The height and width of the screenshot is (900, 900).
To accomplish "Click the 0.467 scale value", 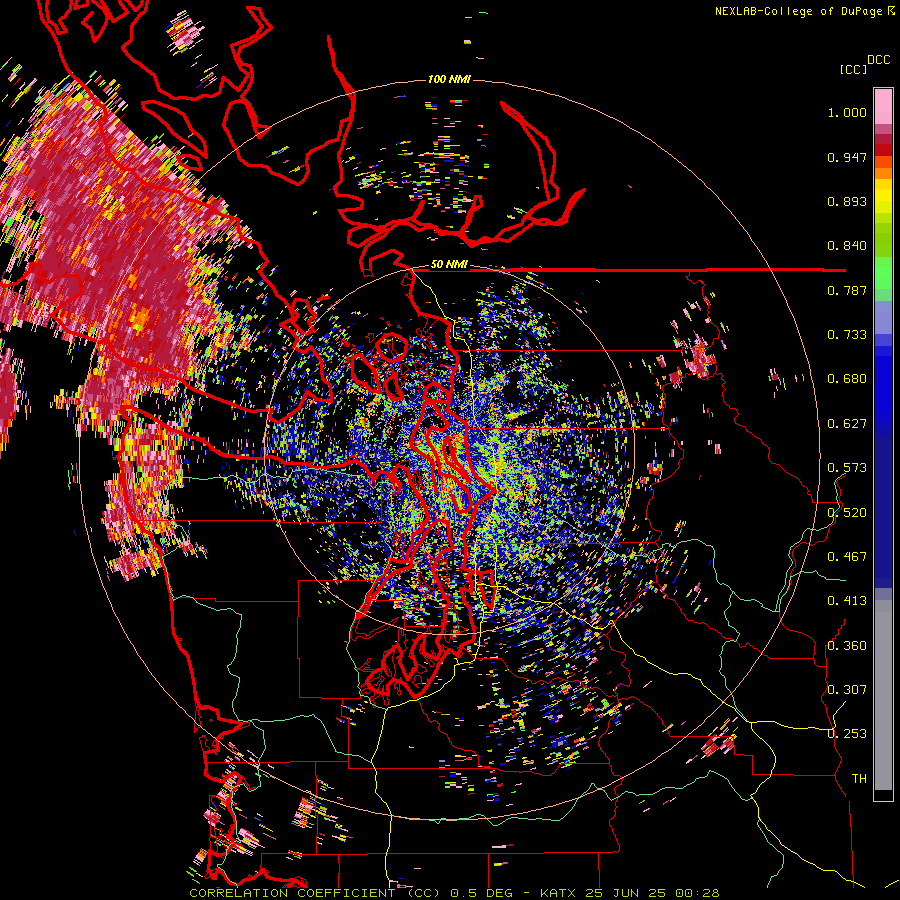I will click(847, 557).
